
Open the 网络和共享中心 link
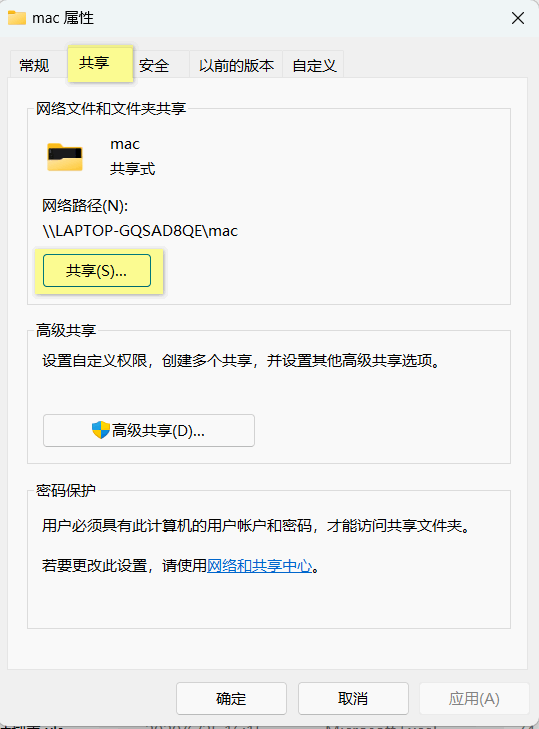coord(260,566)
